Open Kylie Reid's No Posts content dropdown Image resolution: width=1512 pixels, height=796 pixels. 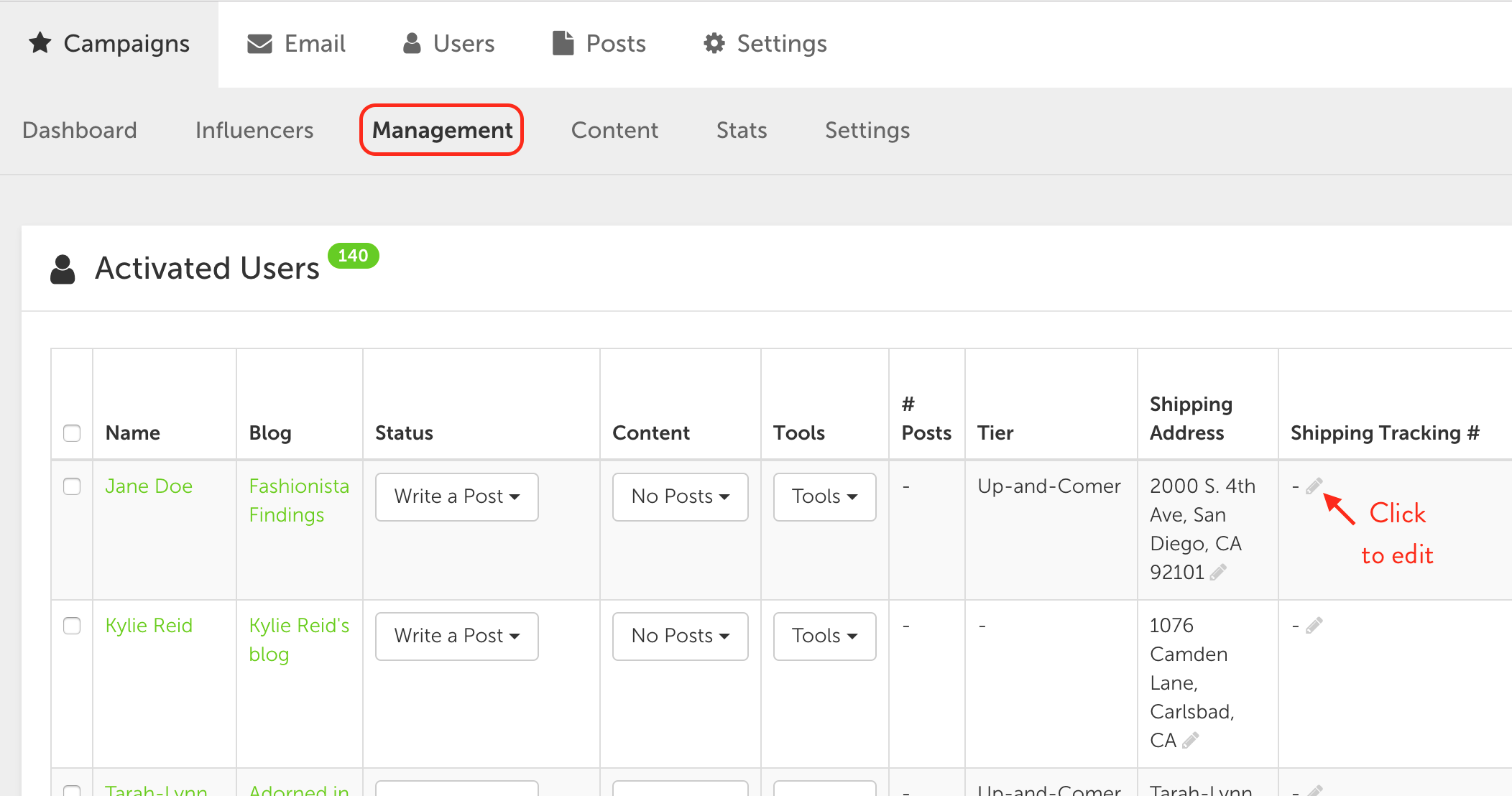681,636
